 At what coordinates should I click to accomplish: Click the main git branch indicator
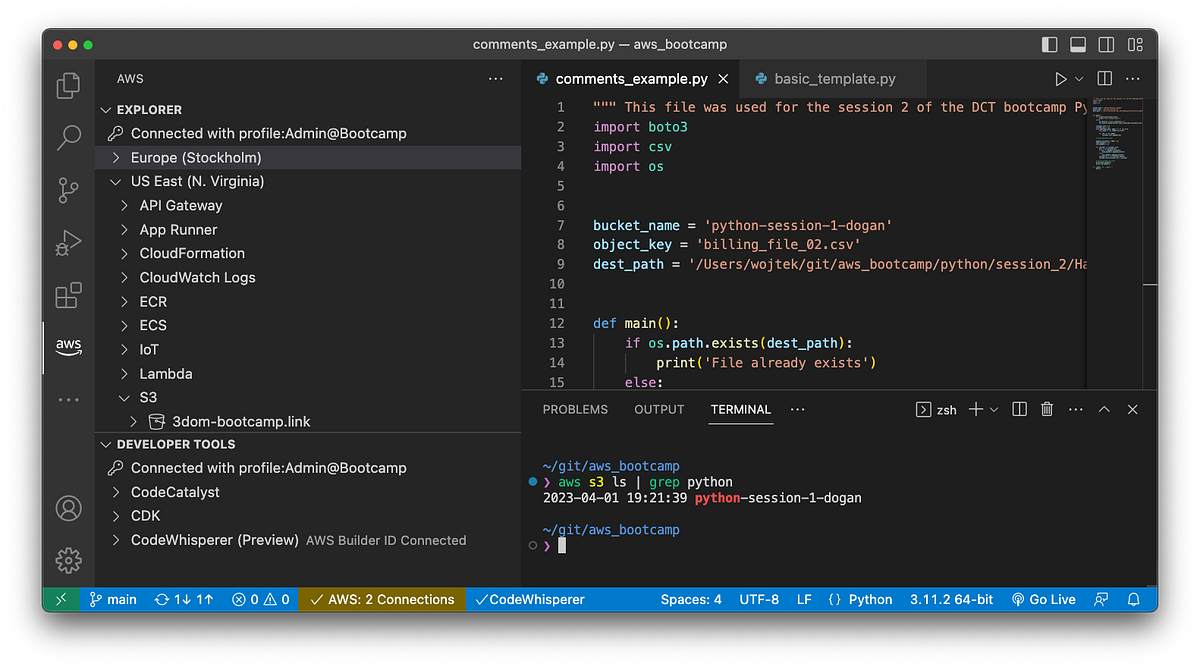[x=113, y=599]
